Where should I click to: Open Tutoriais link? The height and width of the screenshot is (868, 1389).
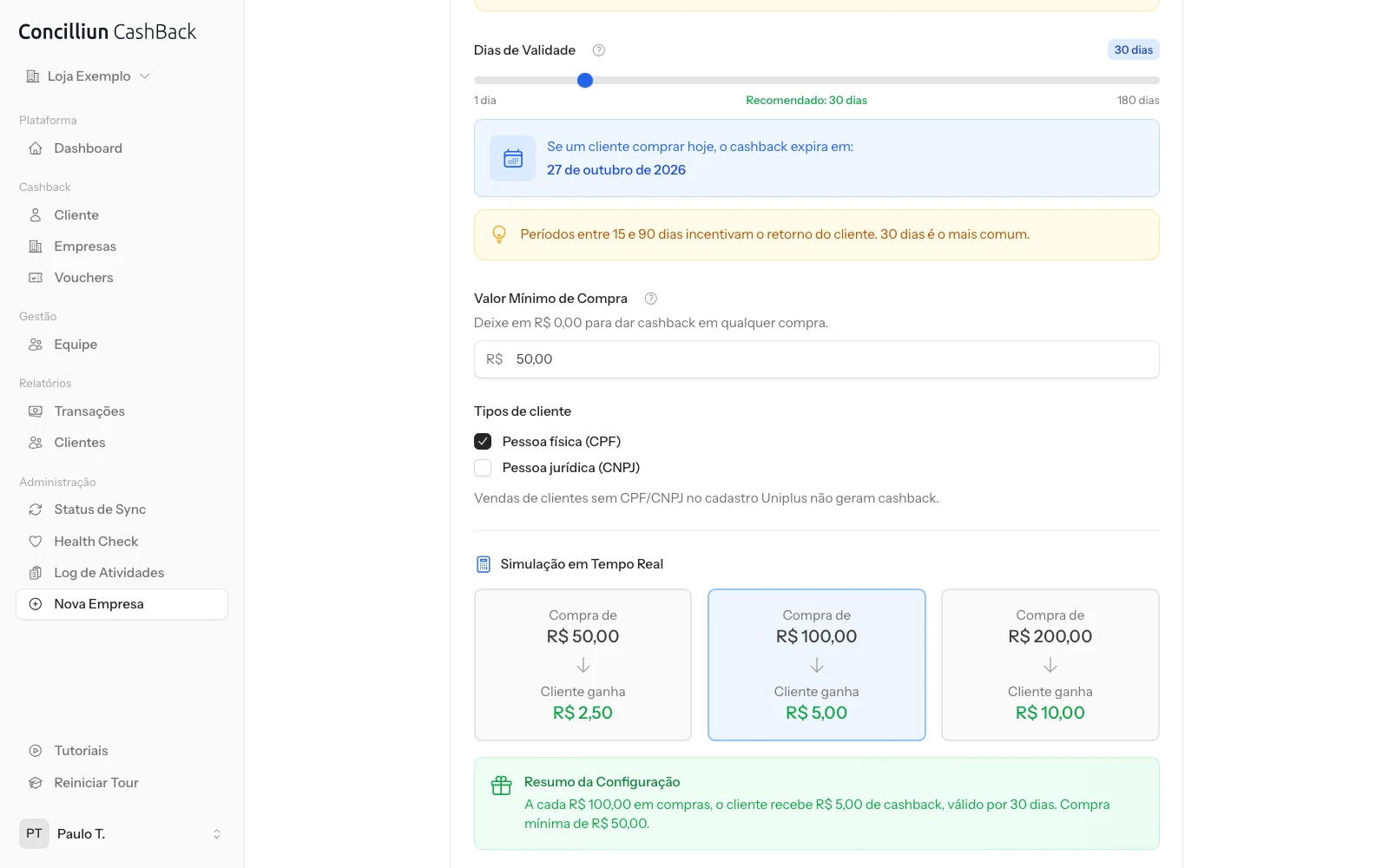click(122, 751)
